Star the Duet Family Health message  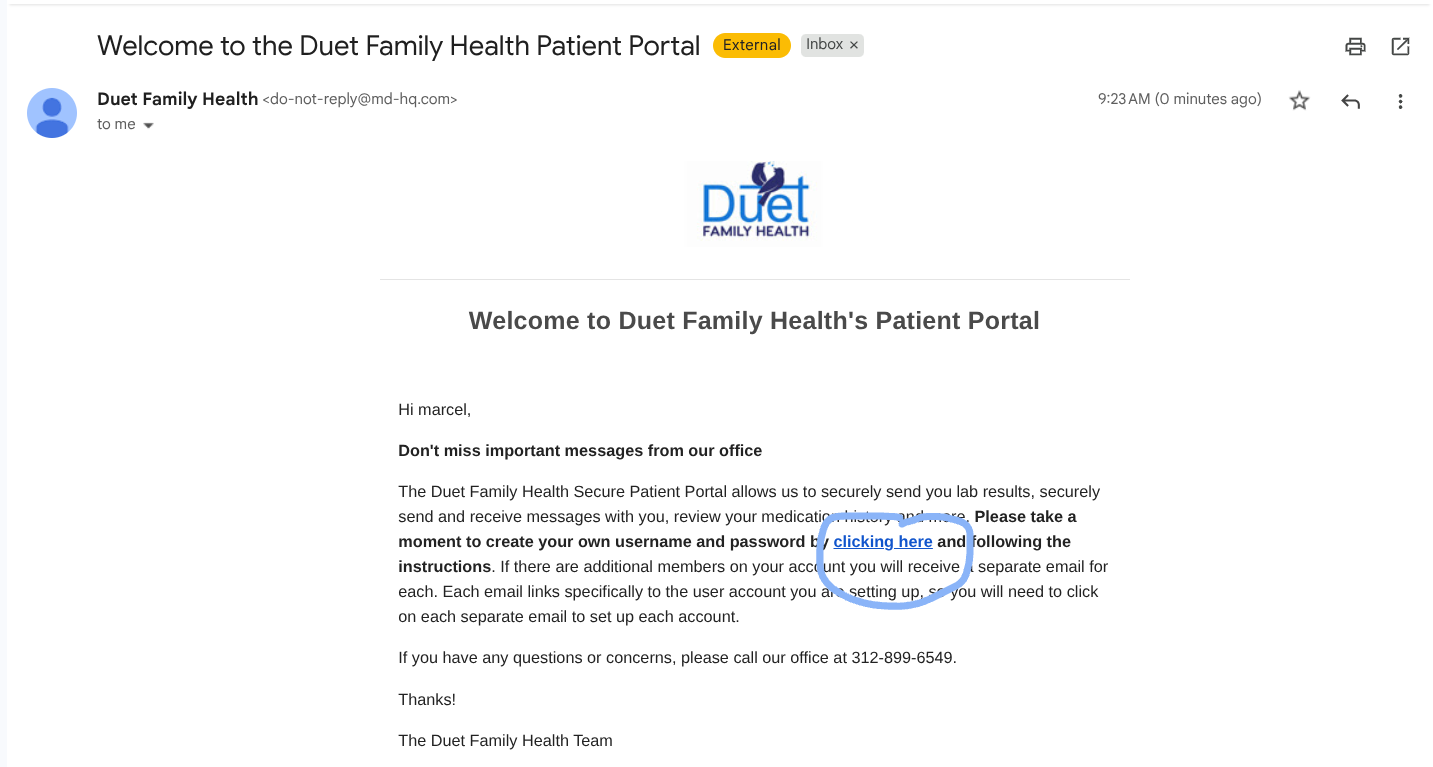coord(1299,100)
